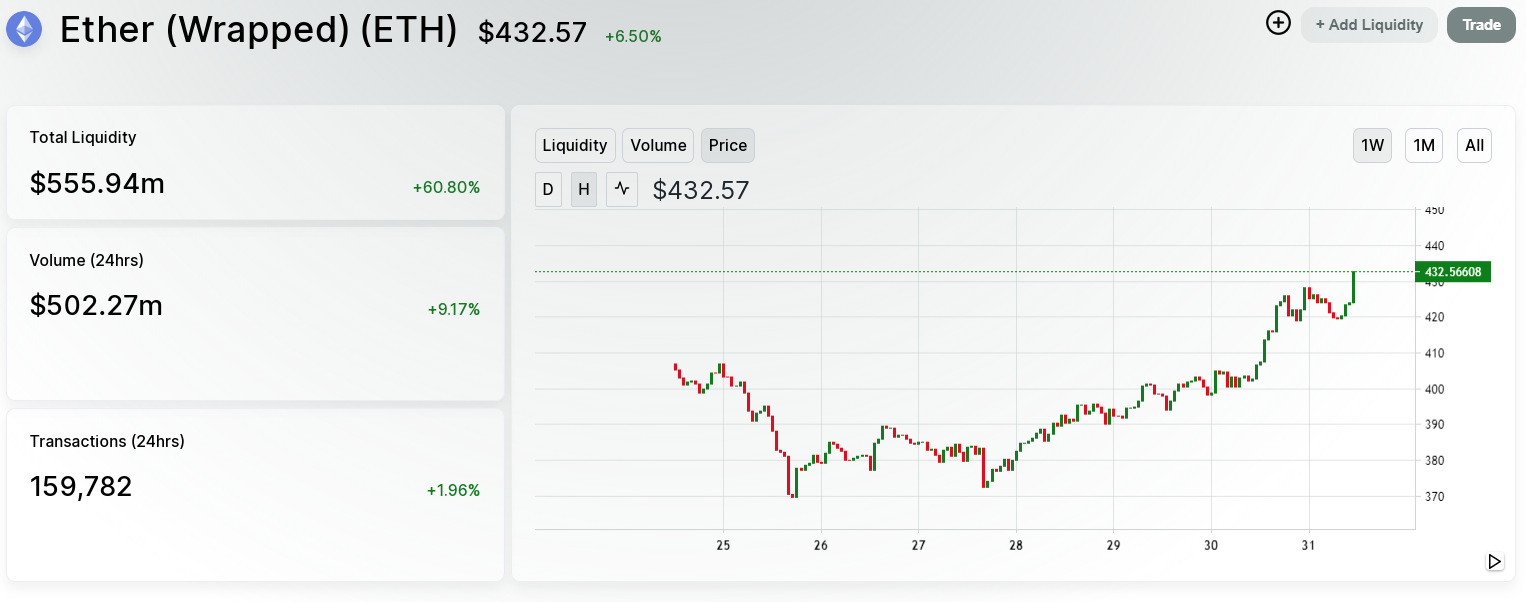Open Add Liquidity
The image size is (1526, 602).
(1369, 25)
